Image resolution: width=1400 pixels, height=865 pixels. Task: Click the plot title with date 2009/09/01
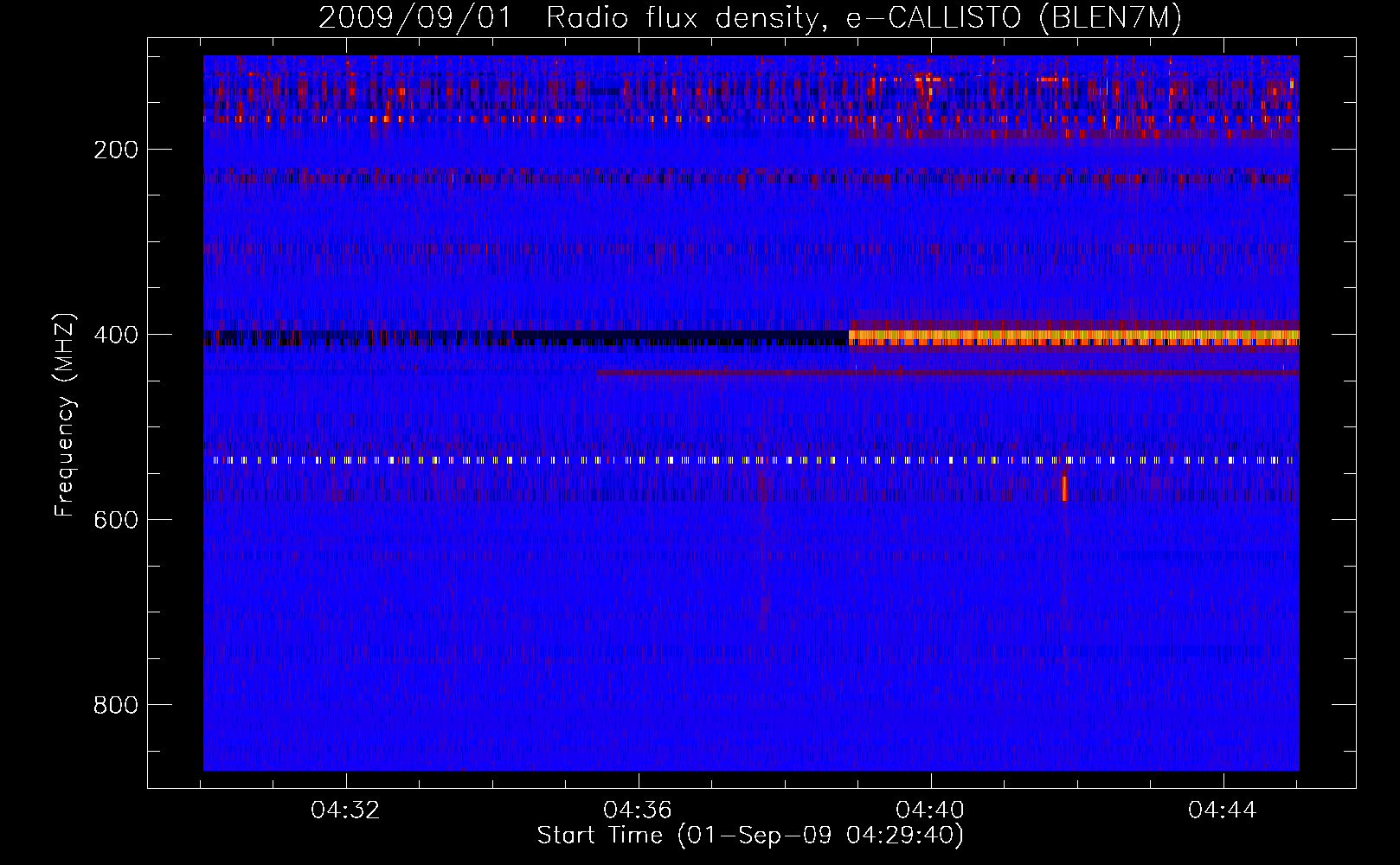click(x=750, y=17)
